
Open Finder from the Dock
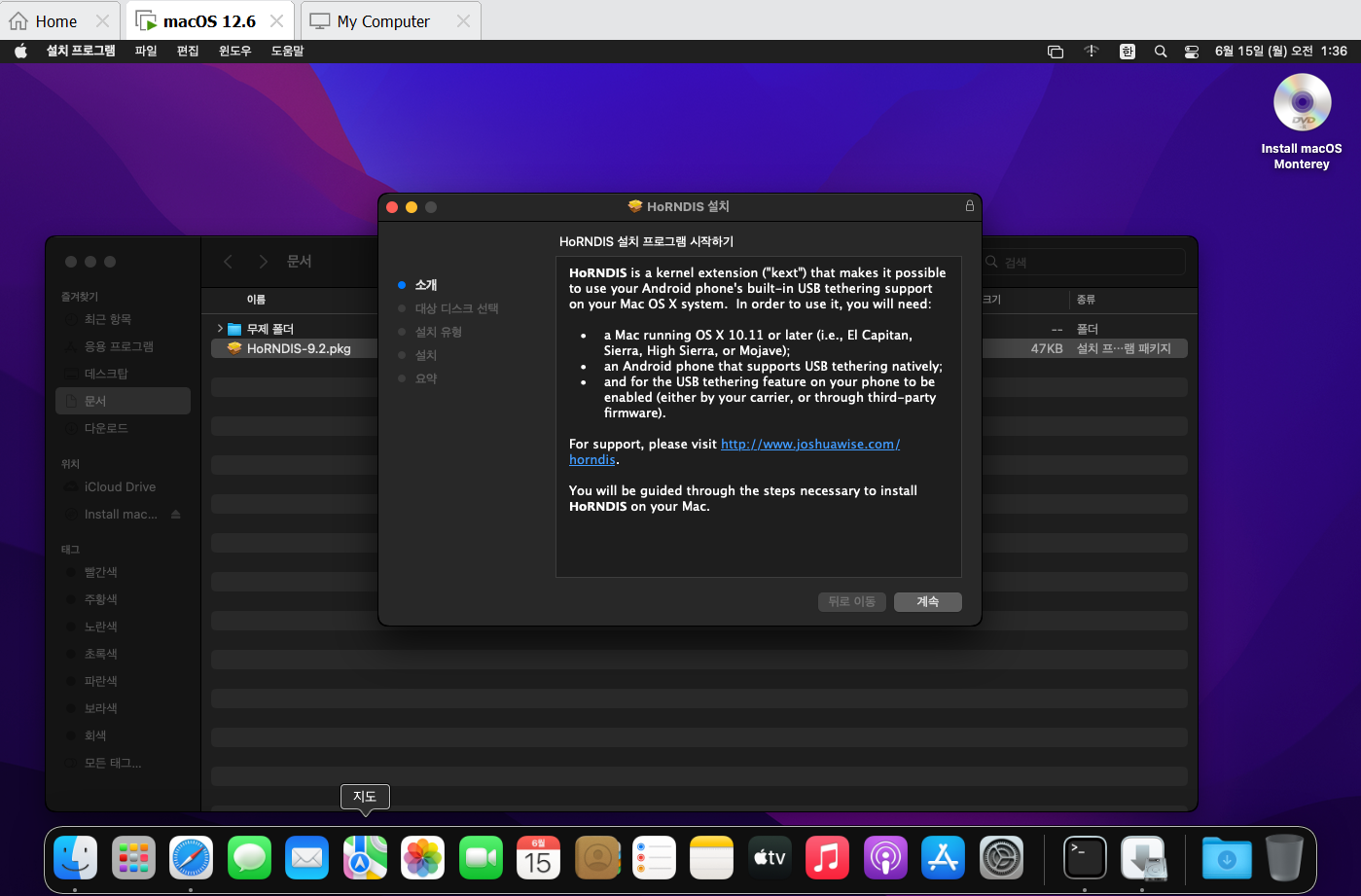(76, 858)
